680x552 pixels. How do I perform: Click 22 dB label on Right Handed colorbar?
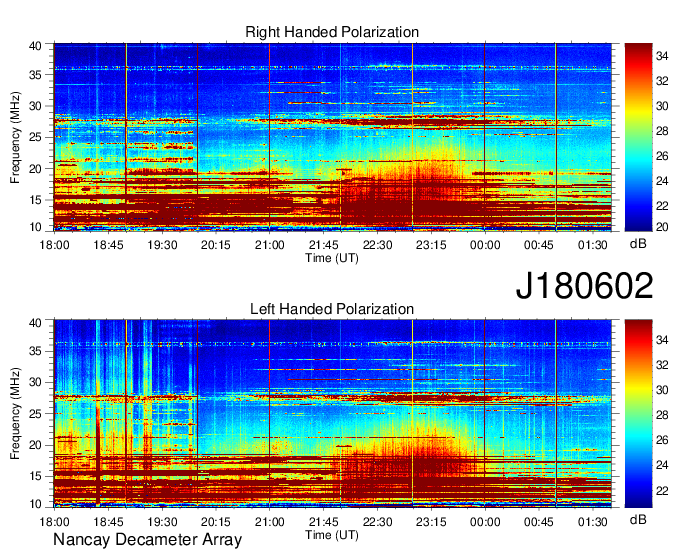pos(662,206)
